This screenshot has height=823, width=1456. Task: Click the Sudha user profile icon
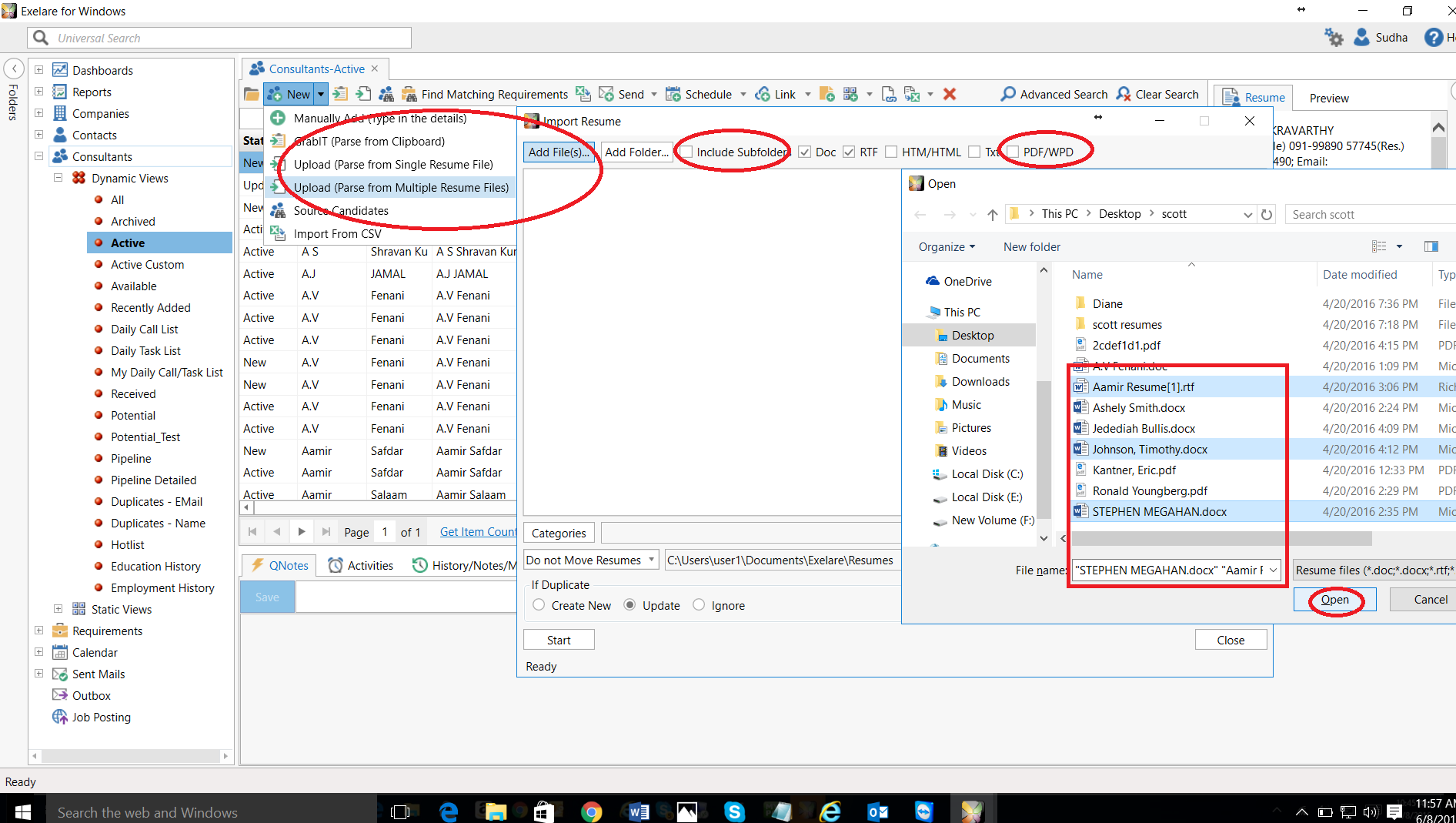coord(1362,37)
